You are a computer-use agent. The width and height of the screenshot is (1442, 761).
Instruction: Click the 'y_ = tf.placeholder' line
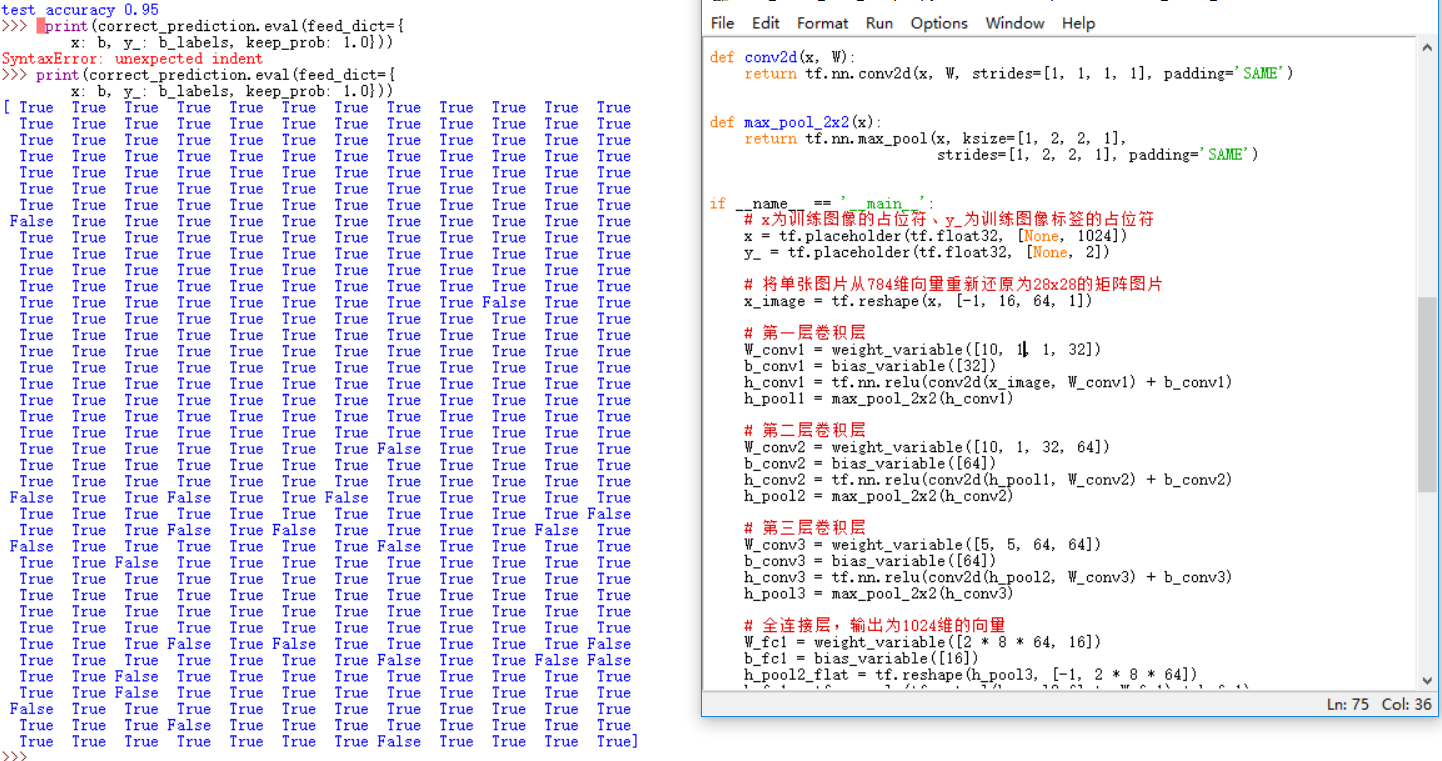click(927, 252)
